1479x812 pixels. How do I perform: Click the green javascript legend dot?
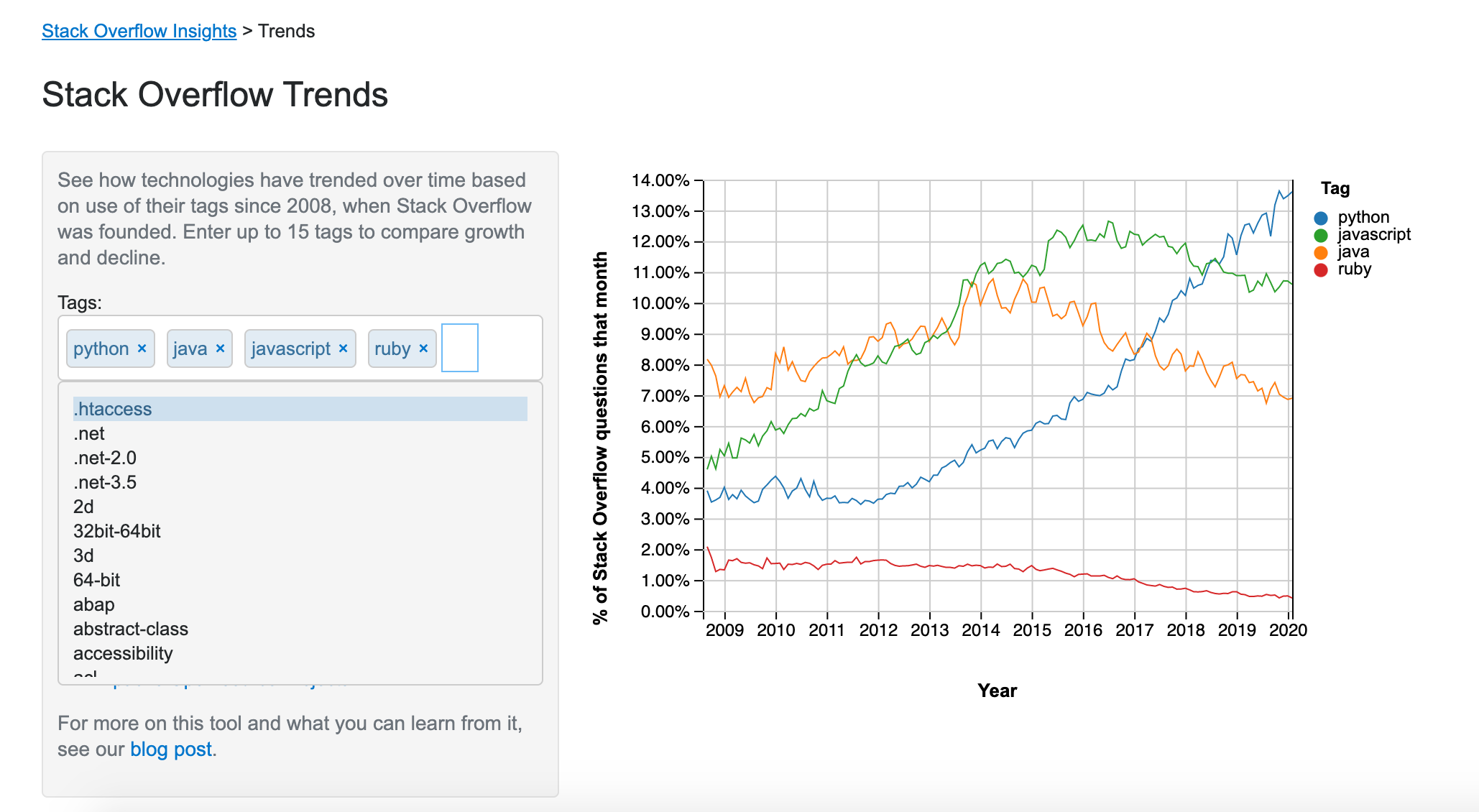pyautogui.click(x=1321, y=235)
